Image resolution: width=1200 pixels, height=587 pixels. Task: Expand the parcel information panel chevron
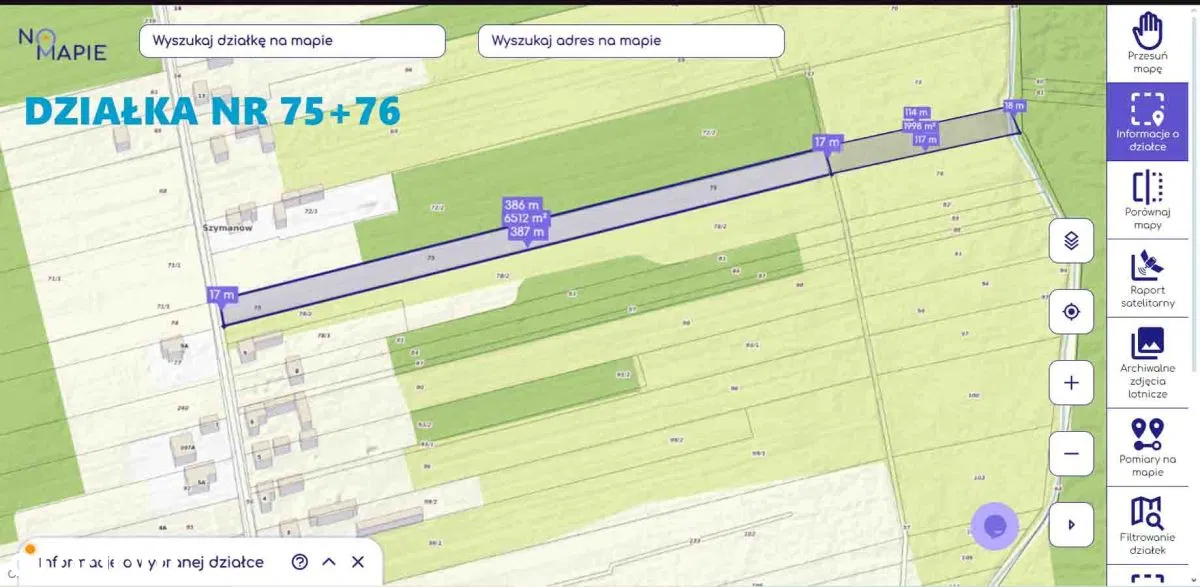329,562
